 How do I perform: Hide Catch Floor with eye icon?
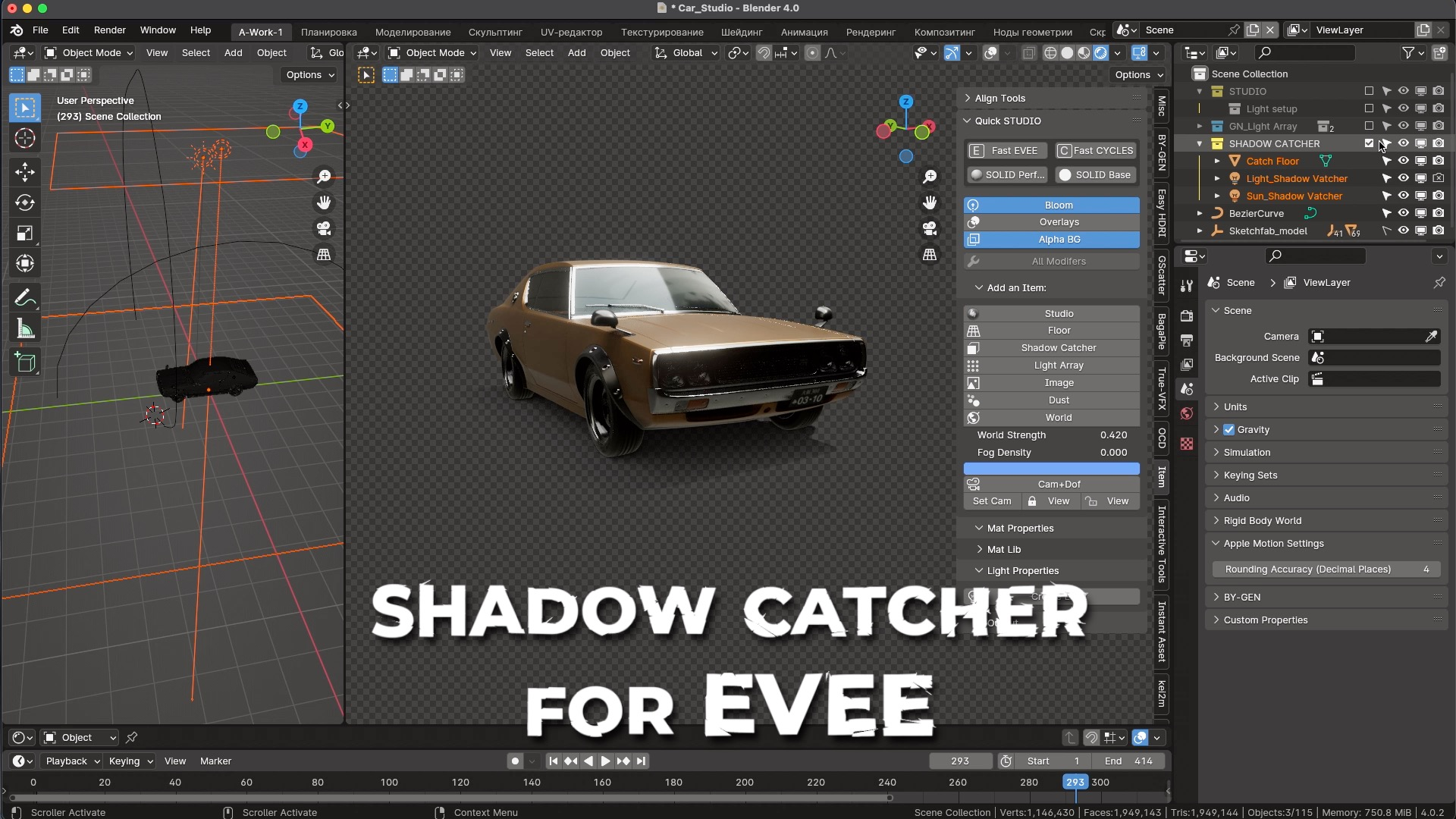pyautogui.click(x=1403, y=161)
